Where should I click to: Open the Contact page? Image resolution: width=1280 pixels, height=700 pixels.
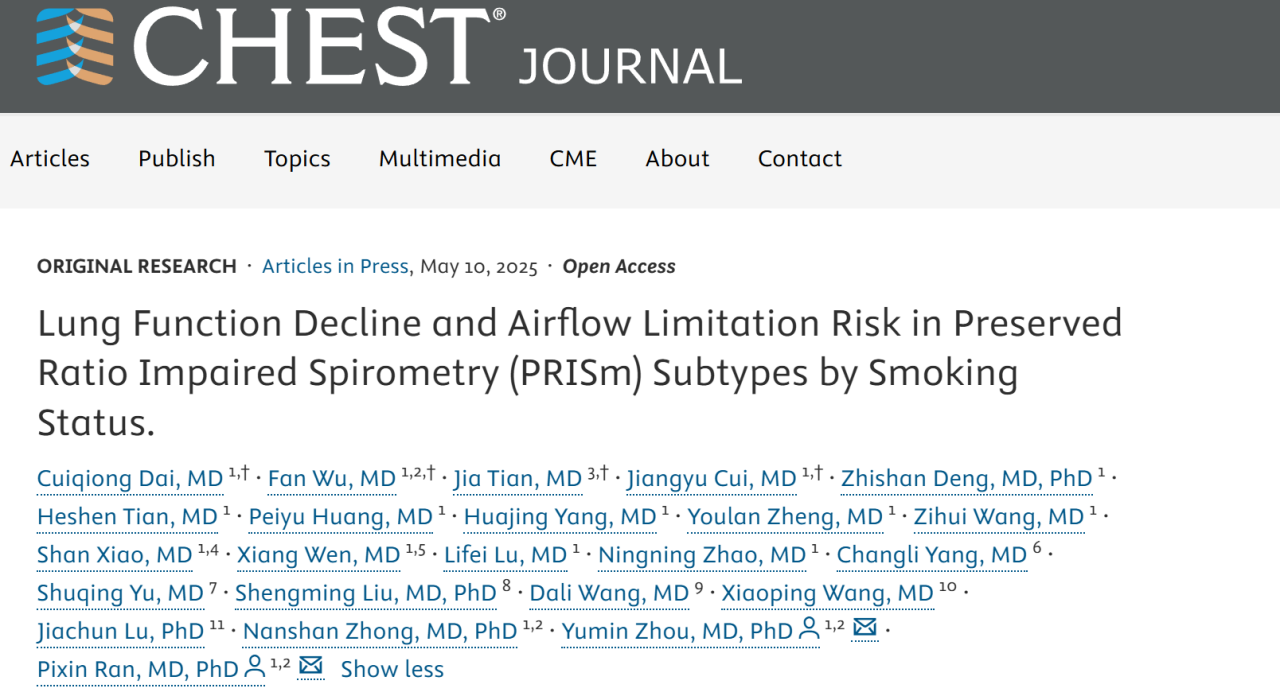(x=800, y=159)
